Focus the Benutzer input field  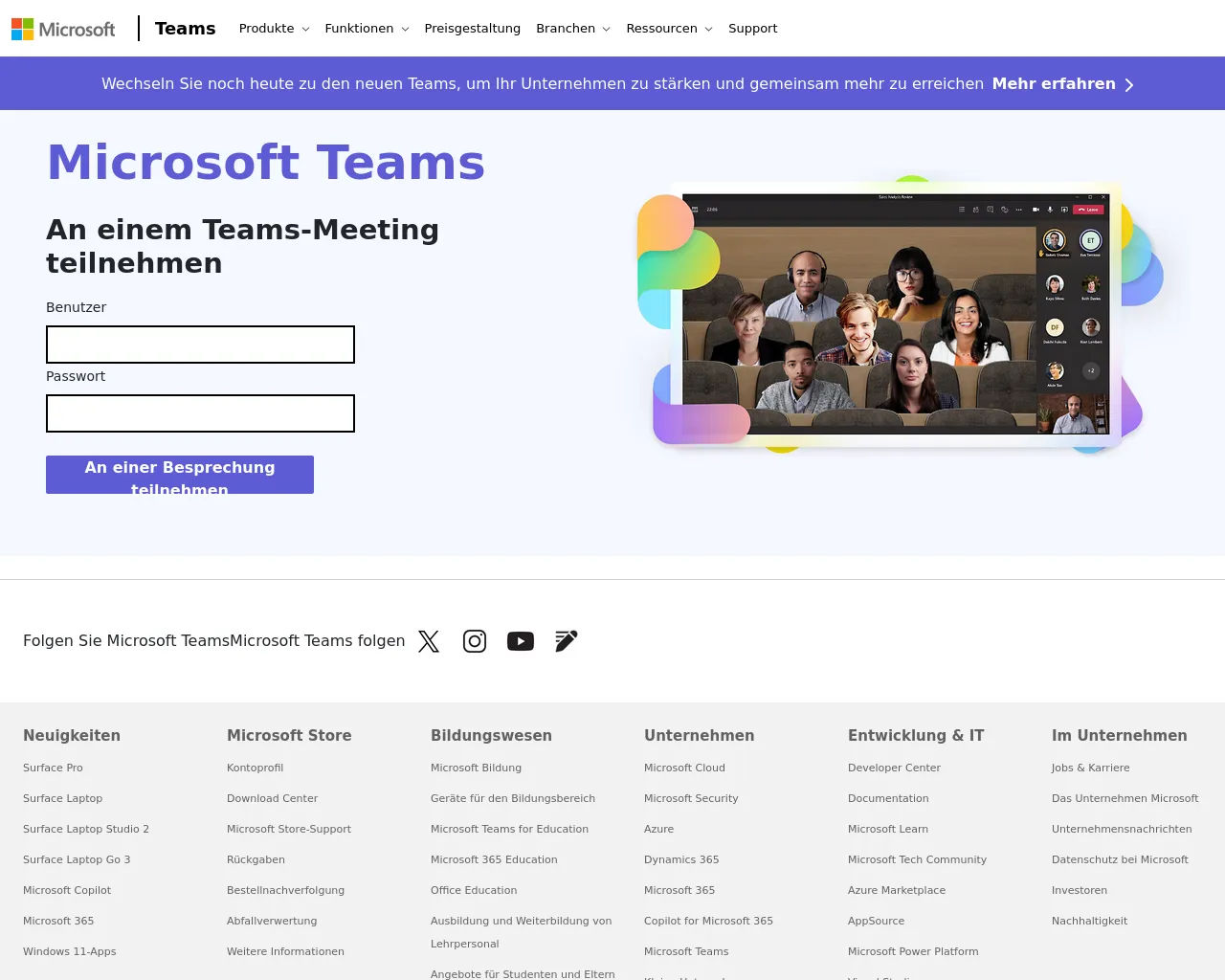click(200, 345)
